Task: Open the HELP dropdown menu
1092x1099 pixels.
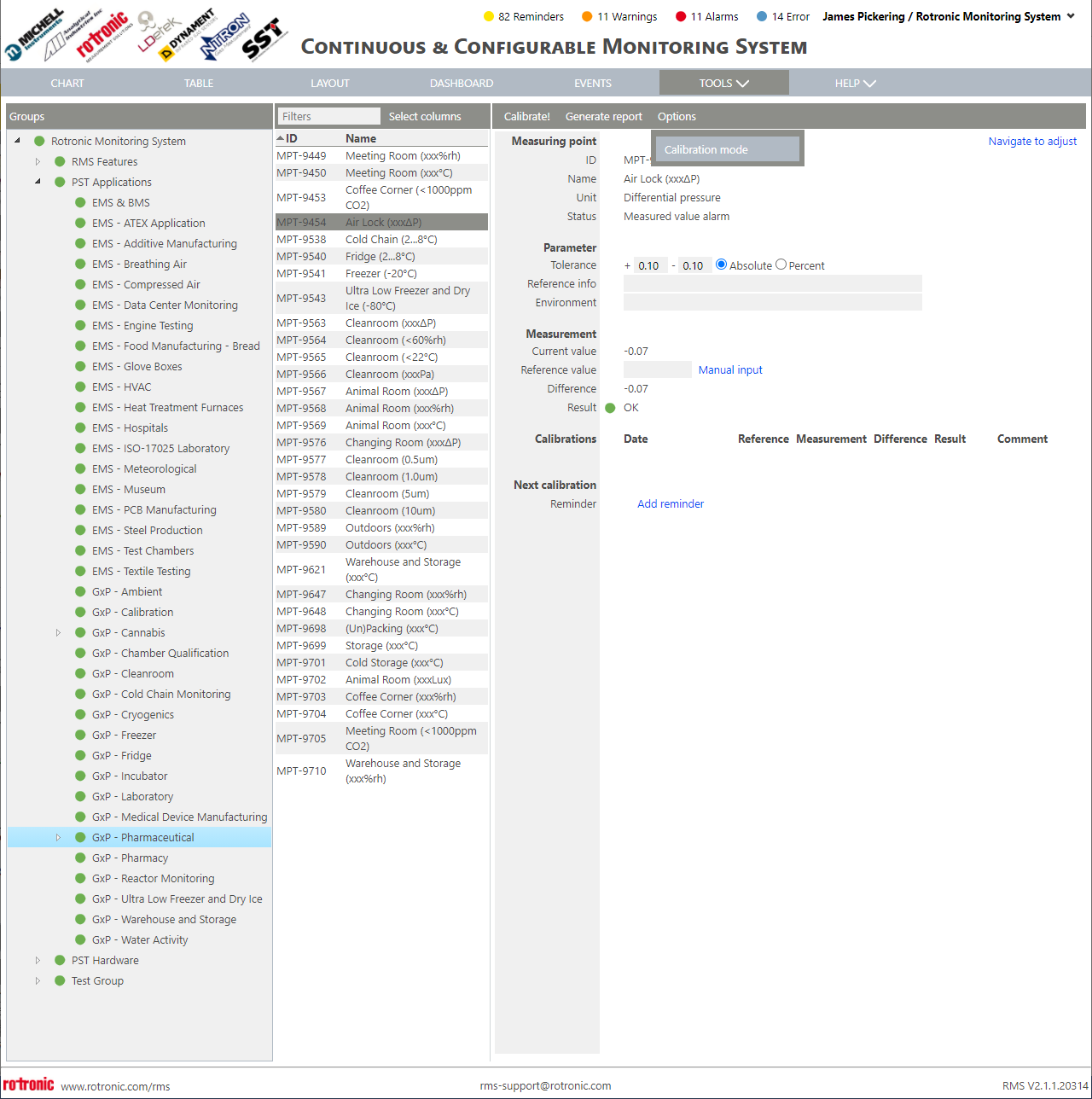Action: tap(855, 83)
